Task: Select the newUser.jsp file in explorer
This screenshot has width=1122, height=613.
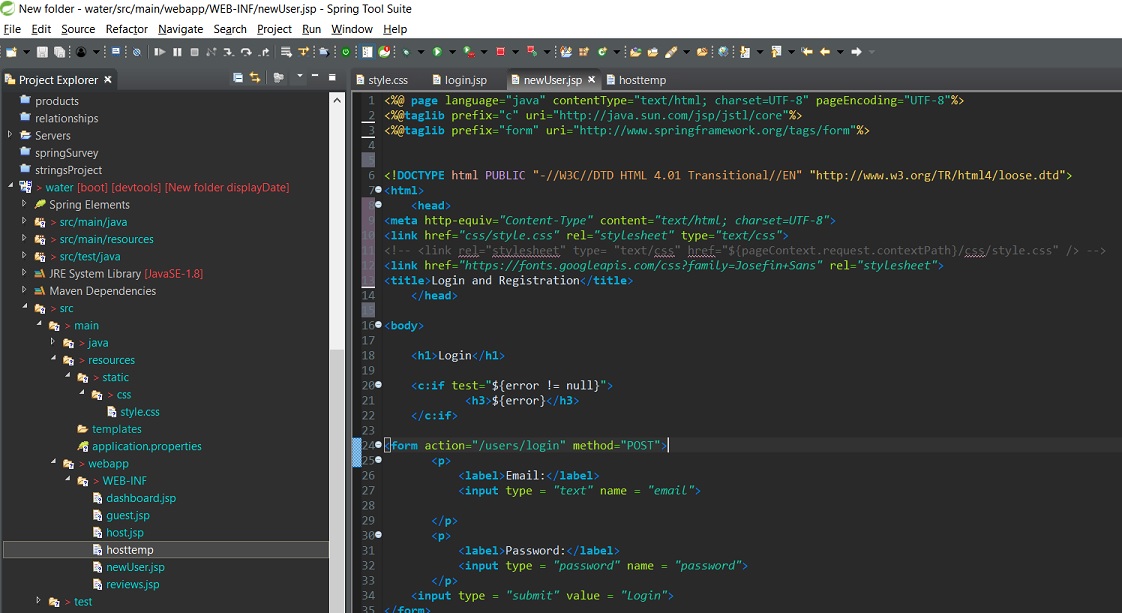Action: click(133, 567)
